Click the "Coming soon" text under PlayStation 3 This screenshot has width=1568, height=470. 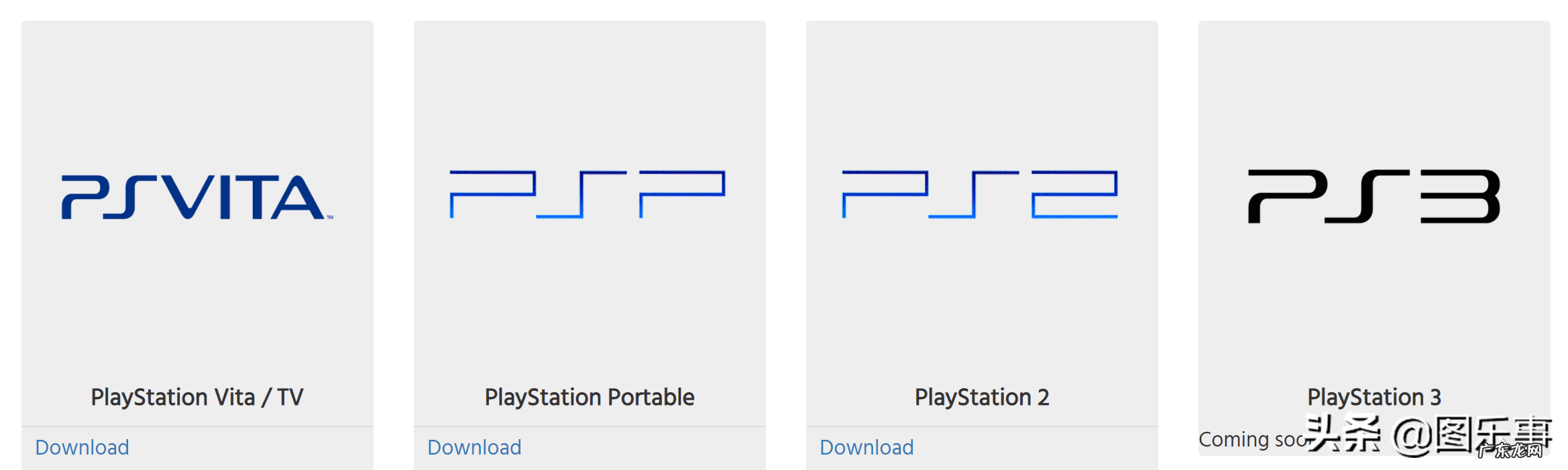point(1251,440)
